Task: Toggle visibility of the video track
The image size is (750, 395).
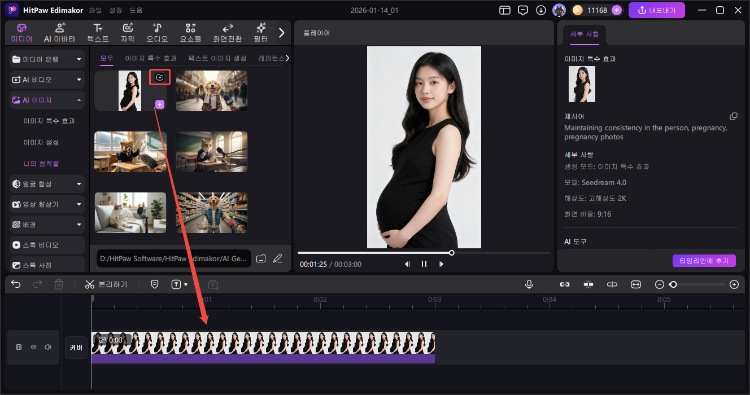Action: [x=33, y=347]
